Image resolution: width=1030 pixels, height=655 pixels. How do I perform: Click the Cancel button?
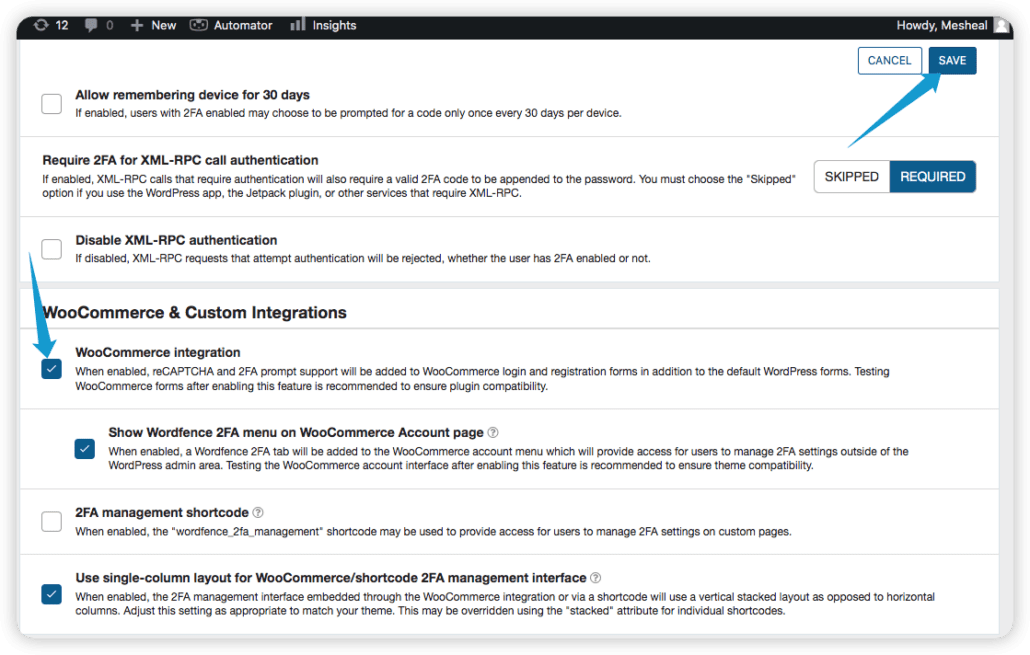pyautogui.click(x=889, y=60)
